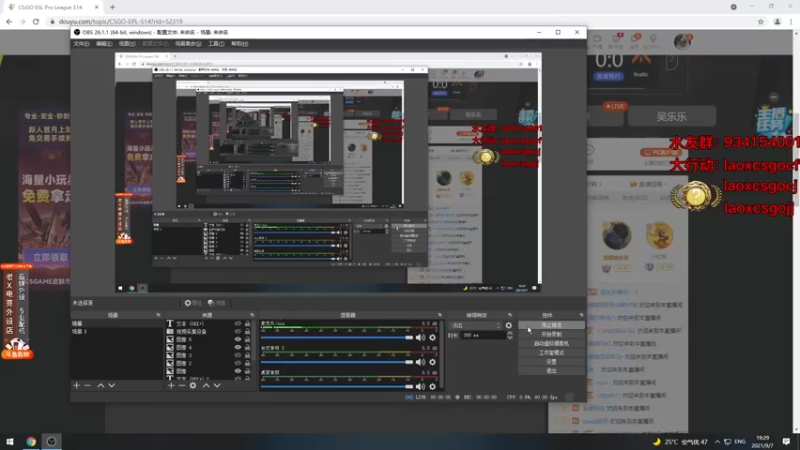
Task: Pop out the Scenes dock
Action: 158,315
